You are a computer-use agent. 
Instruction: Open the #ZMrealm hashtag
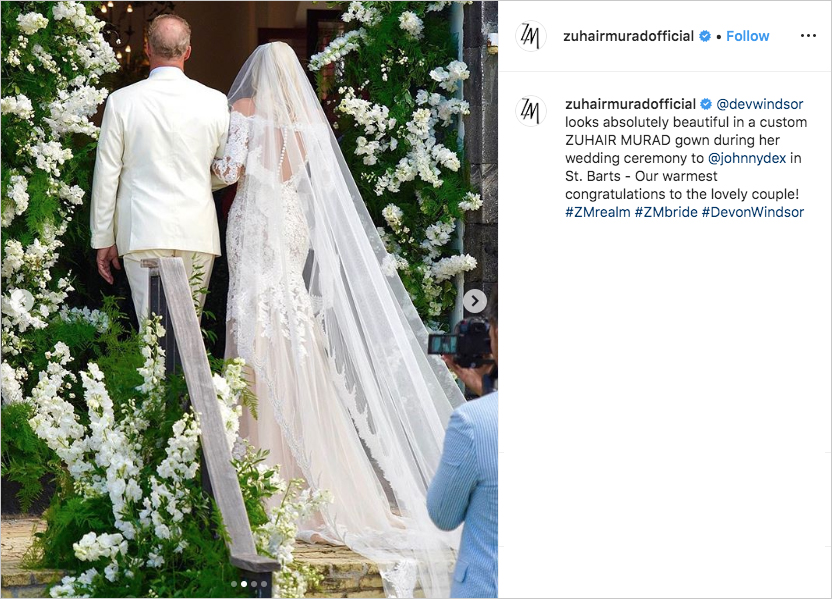597,212
